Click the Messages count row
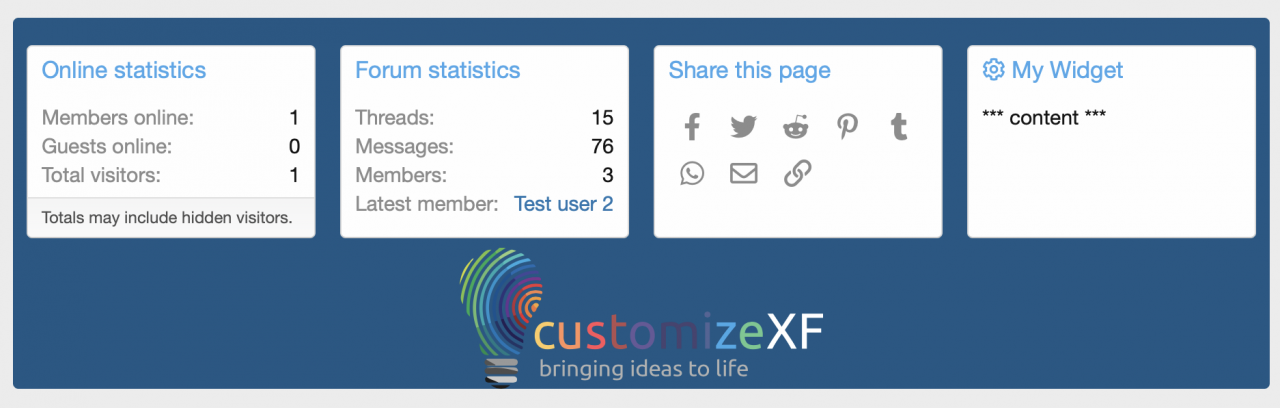 point(484,147)
